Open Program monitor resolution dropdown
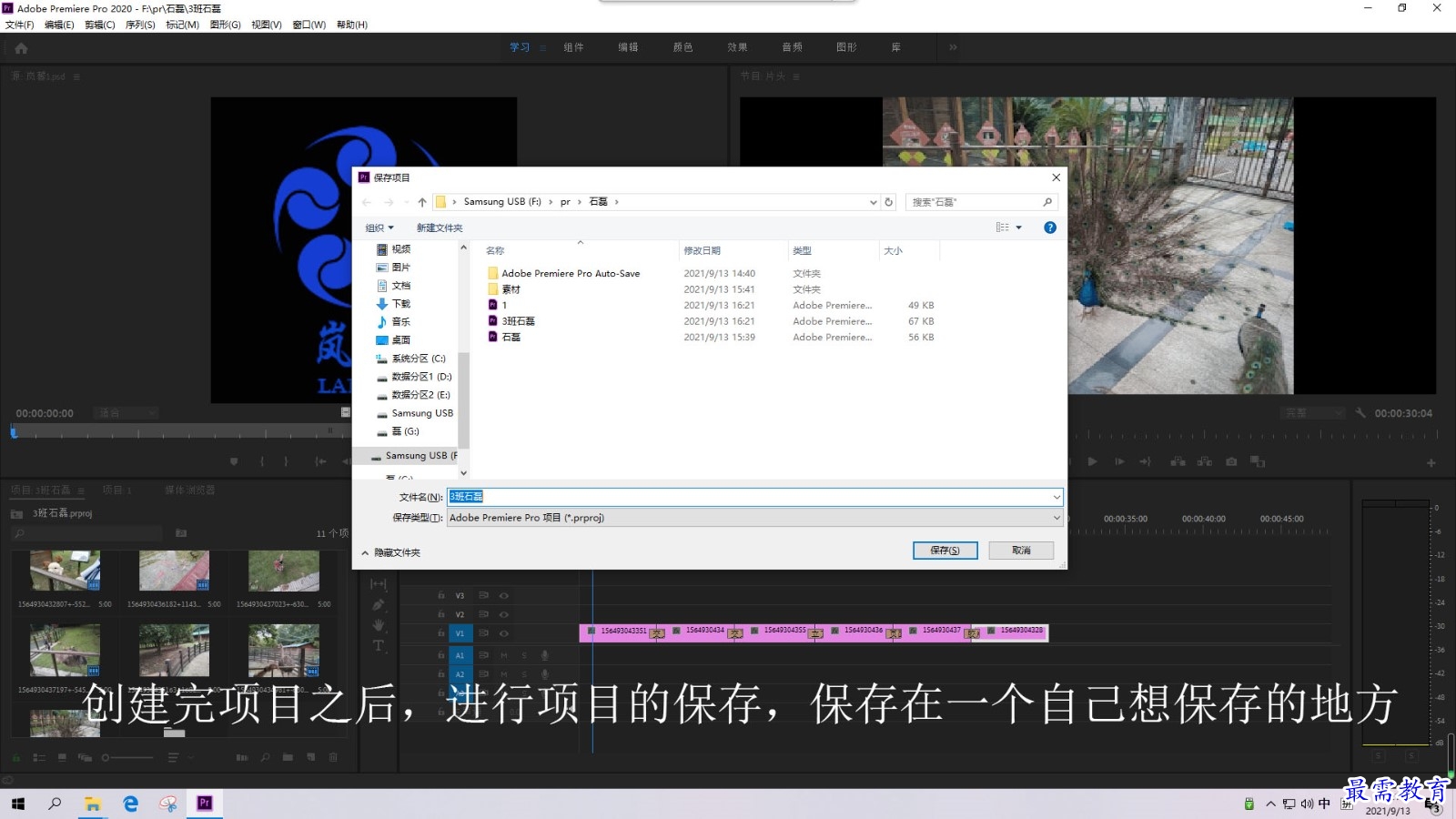Image resolution: width=1456 pixels, height=819 pixels. 1313,413
